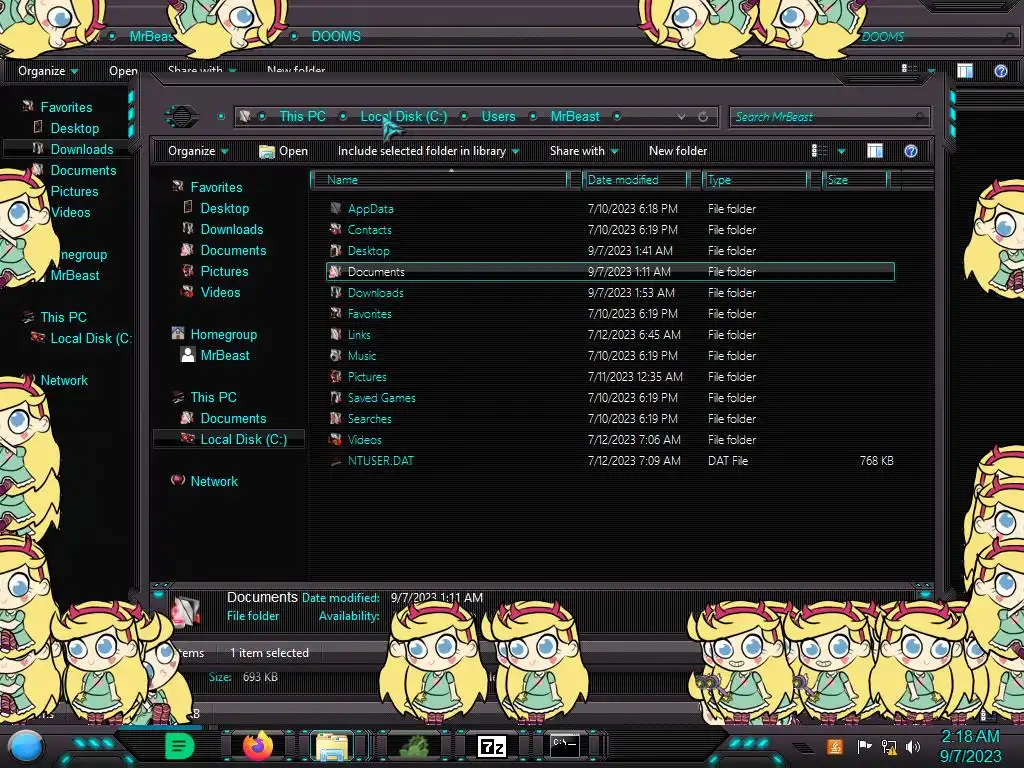1024x768 pixels.
Task: Select the Videos folder name in file list
Action: tap(364, 440)
